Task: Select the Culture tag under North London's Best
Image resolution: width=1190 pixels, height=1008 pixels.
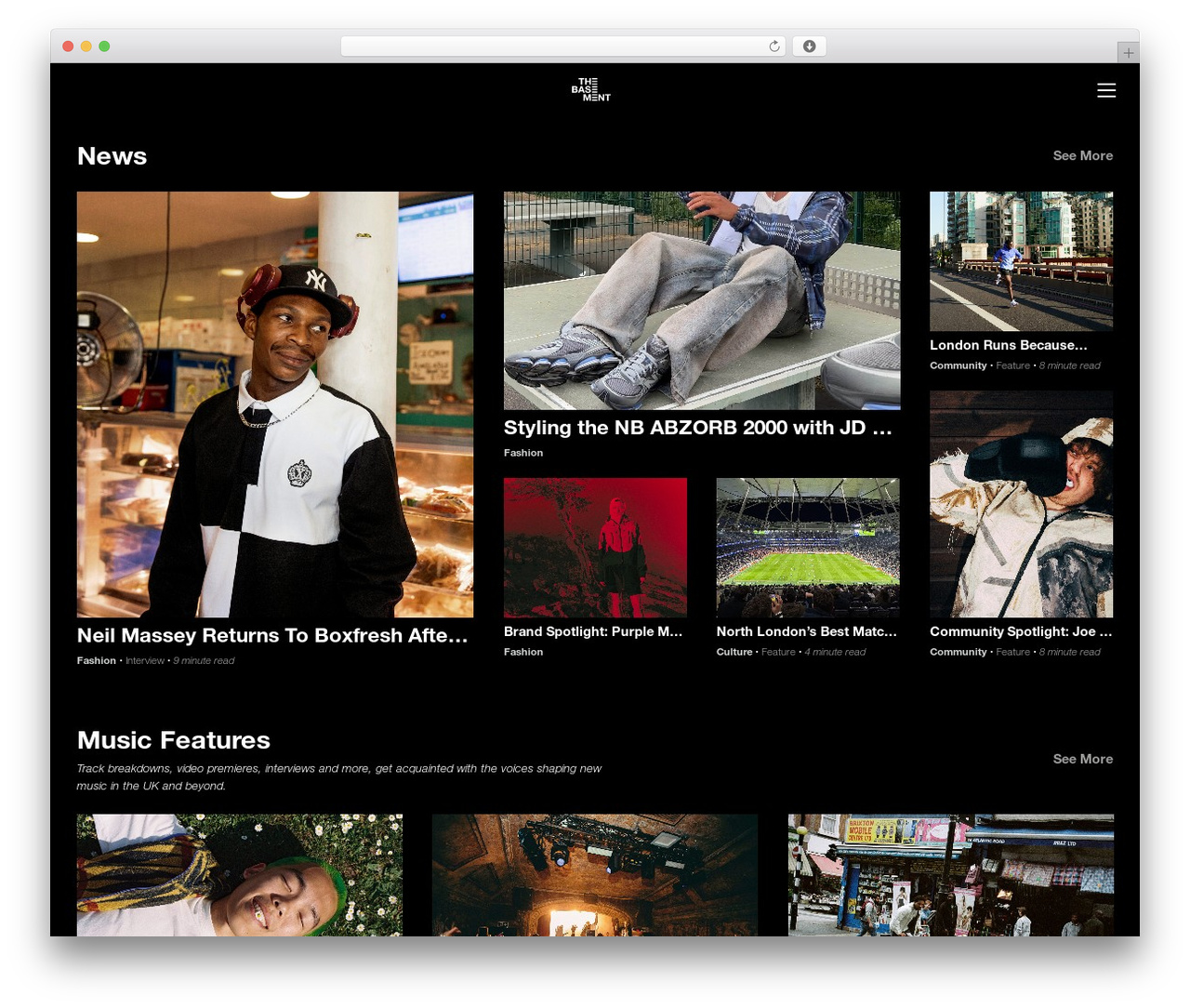Action: pyautogui.click(x=734, y=652)
